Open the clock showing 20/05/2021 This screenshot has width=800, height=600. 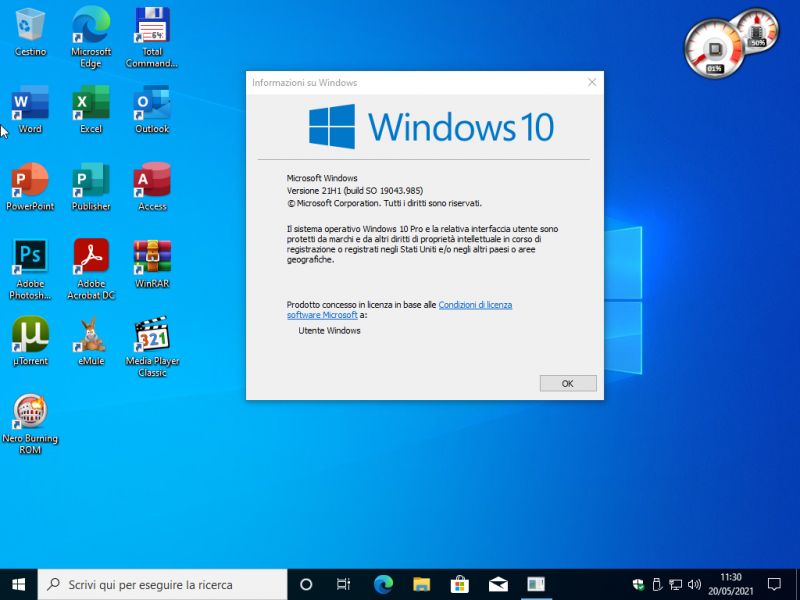point(732,584)
